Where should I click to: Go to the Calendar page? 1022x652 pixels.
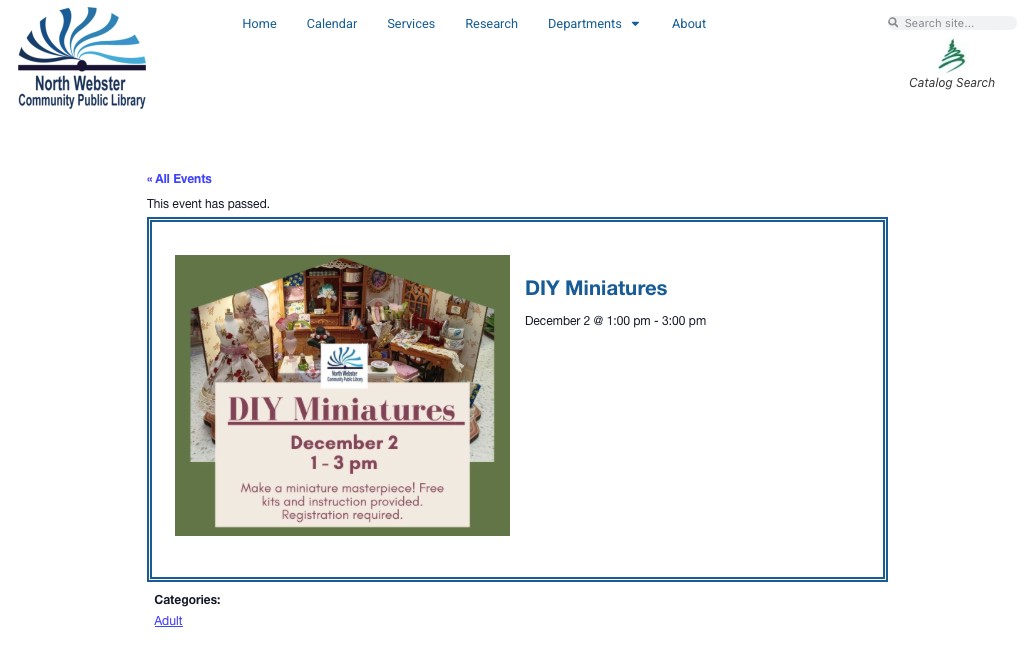pos(332,24)
